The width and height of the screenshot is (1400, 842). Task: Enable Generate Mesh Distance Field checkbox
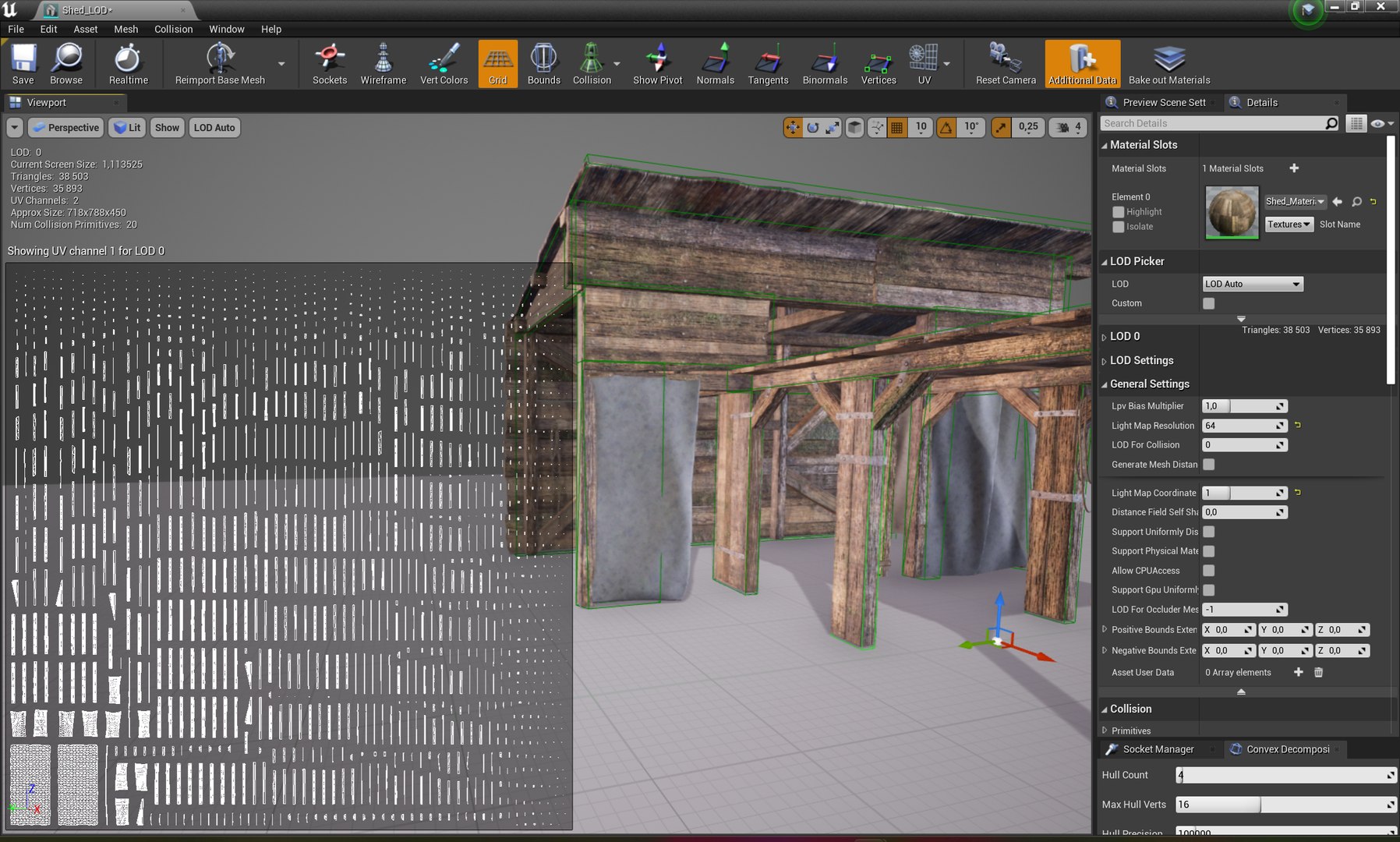coord(1208,465)
